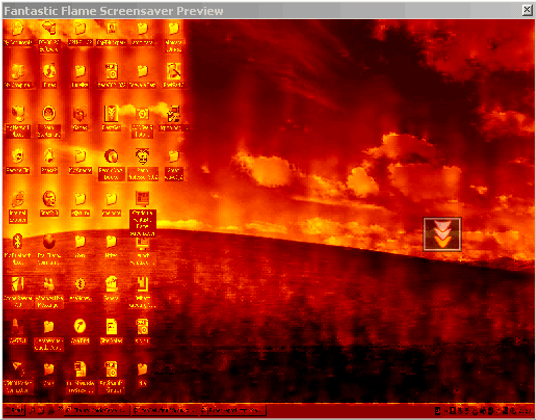
Task: Switch to the first open window on taskbar
Action: pyautogui.click(x=97, y=410)
